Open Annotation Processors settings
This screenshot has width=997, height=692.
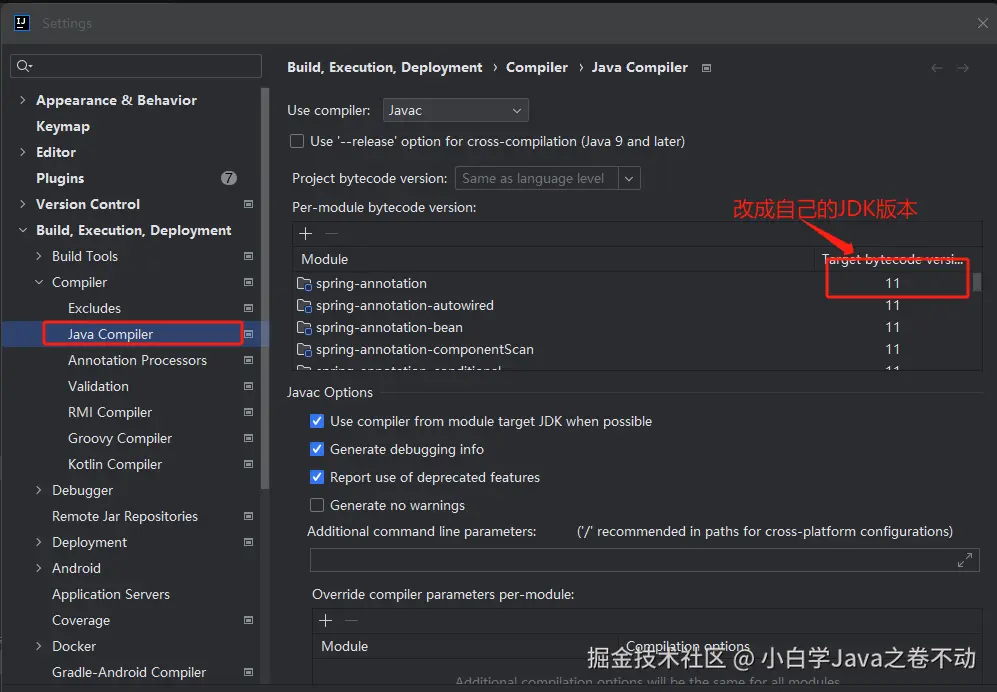coord(137,361)
